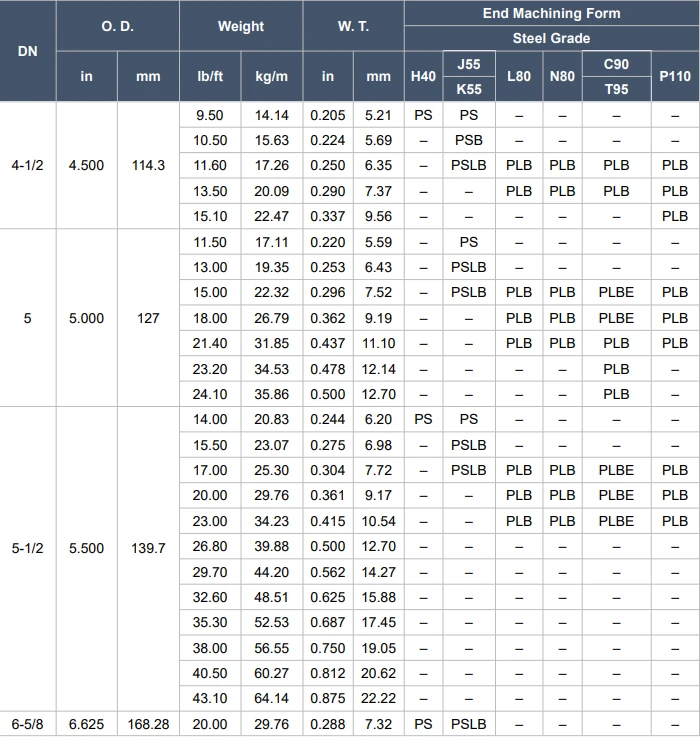
Task: Click the O.D. value 139.7 mm
Action: pyautogui.click(x=148, y=548)
